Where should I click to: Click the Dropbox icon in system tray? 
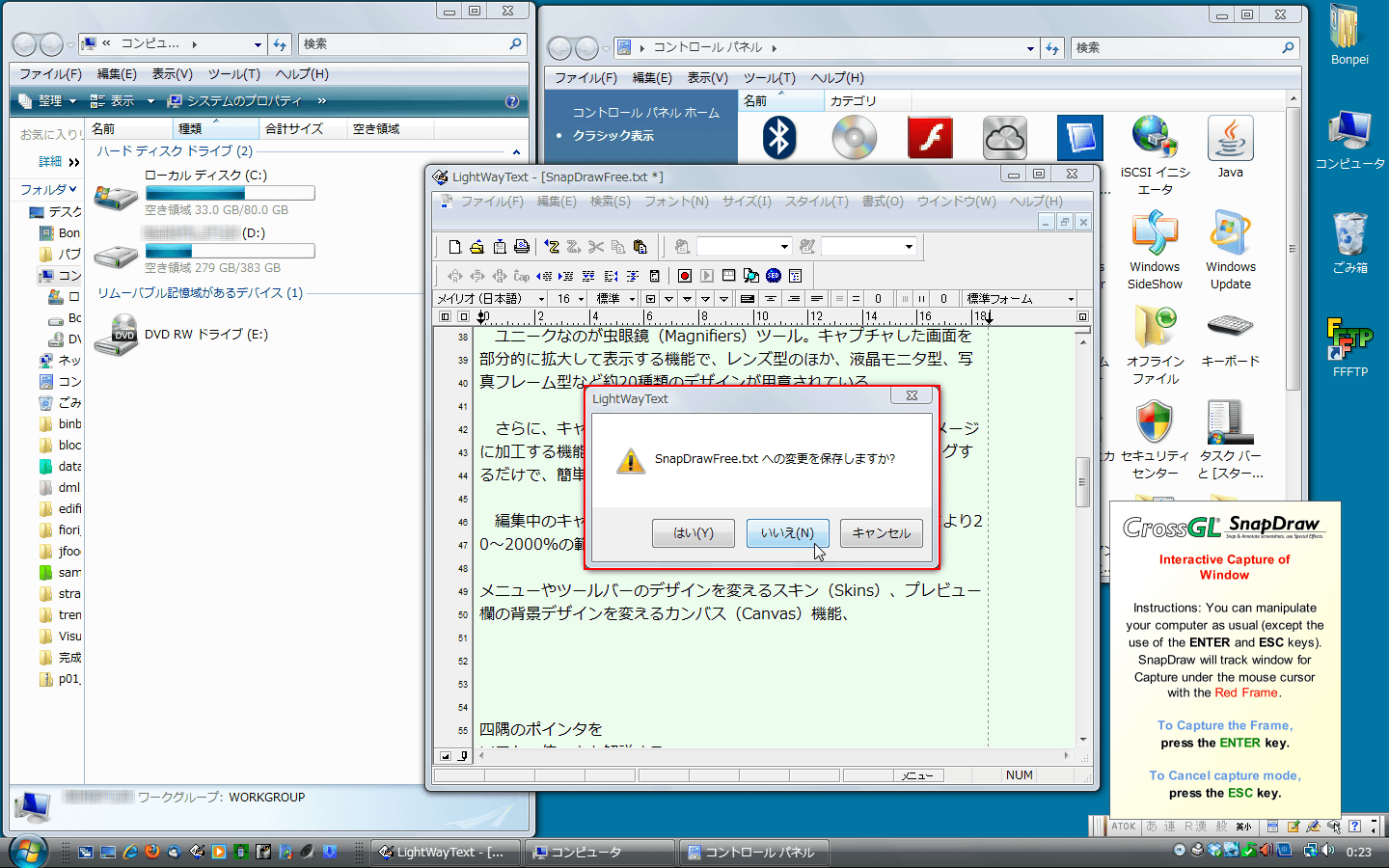pyautogui.click(x=1213, y=851)
